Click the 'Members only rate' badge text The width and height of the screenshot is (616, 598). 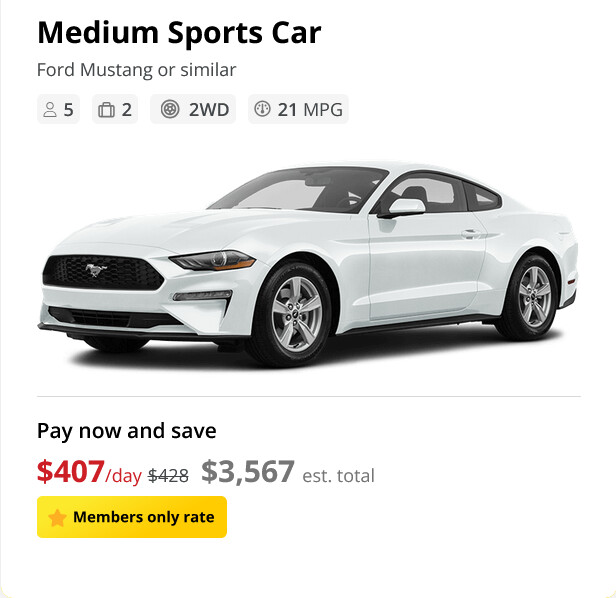point(143,518)
